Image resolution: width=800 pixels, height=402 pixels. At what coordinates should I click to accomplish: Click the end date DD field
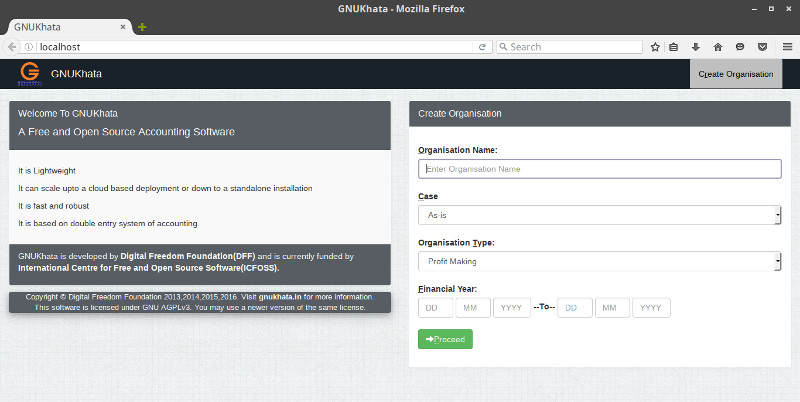click(575, 308)
